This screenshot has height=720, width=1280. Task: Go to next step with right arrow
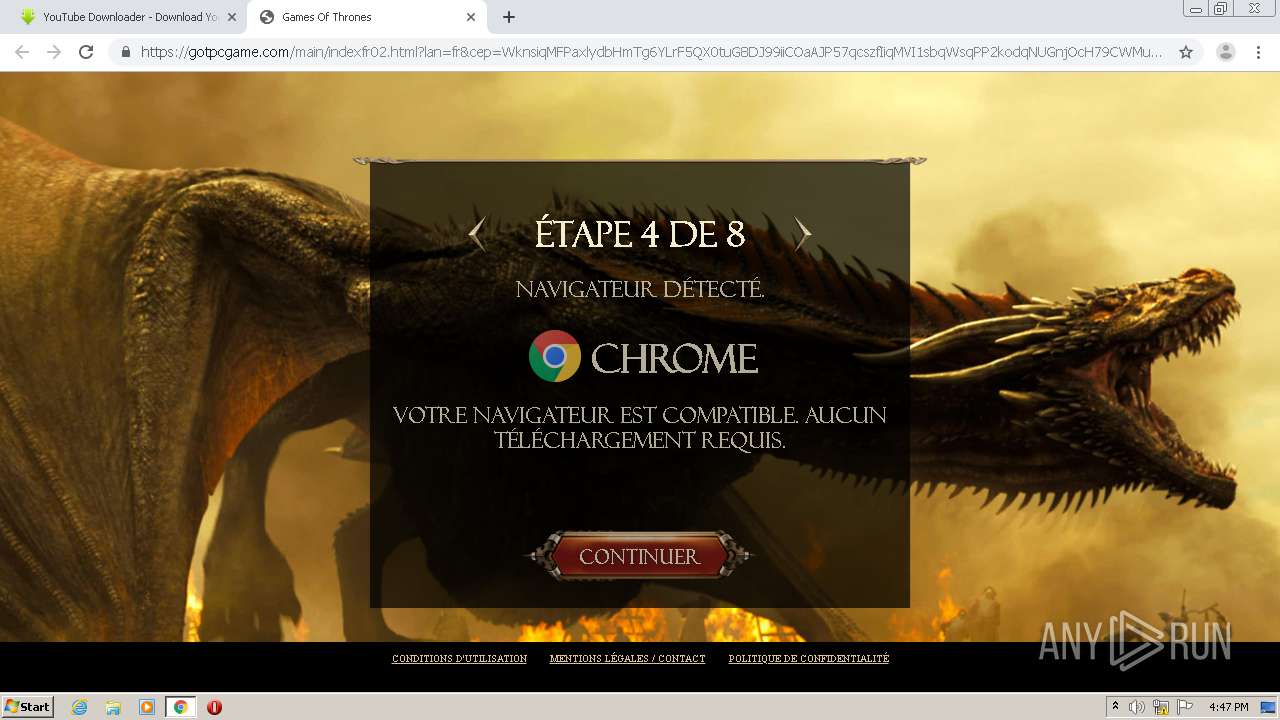(802, 234)
